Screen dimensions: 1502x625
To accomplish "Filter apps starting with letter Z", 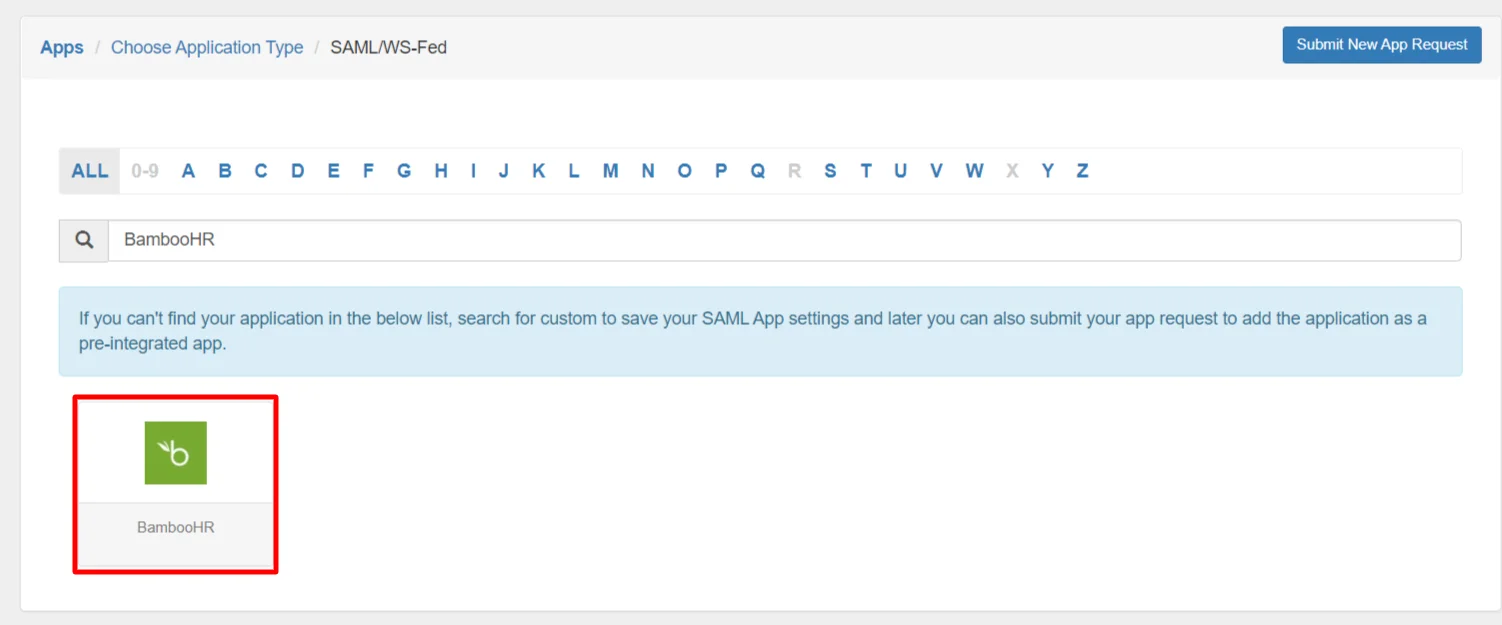I will [x=1082, y=170].
